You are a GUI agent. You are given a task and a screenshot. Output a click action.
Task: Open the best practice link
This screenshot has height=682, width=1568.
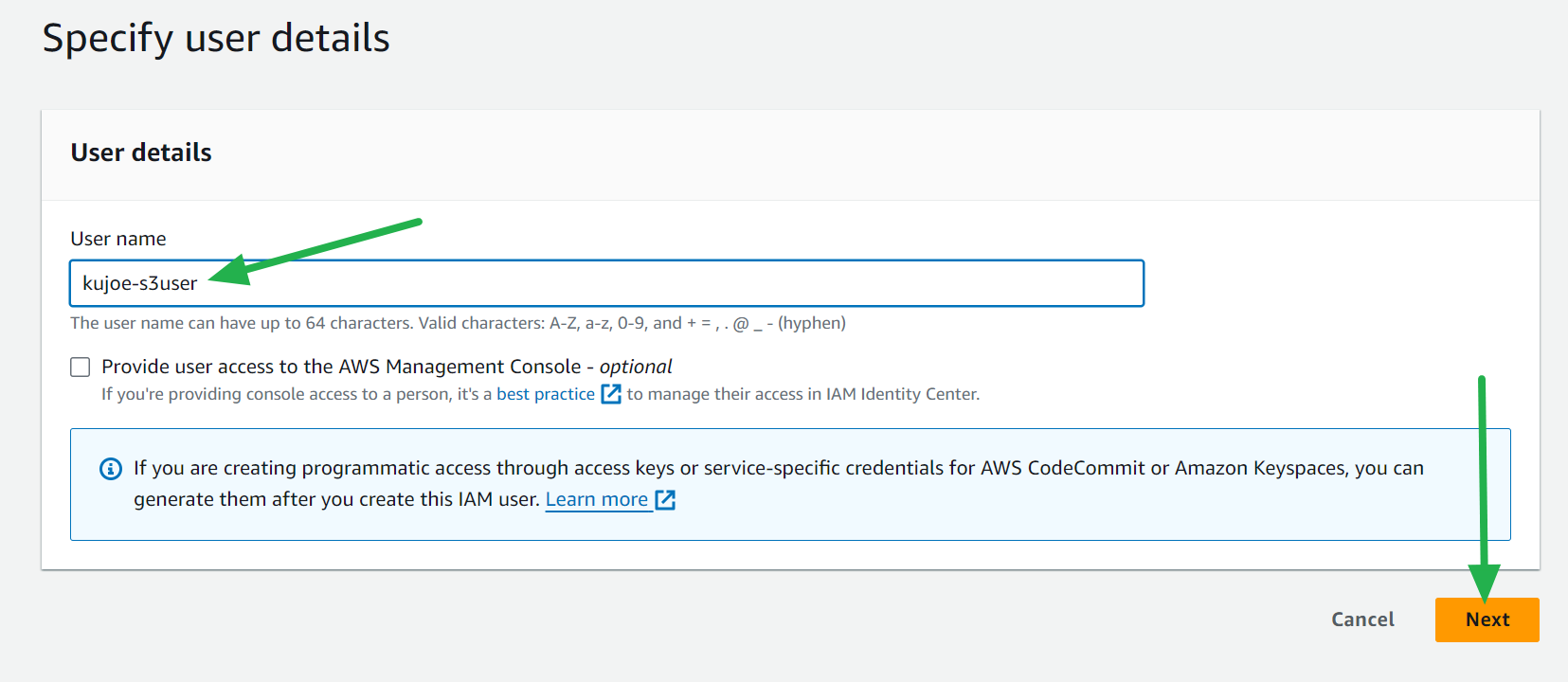point(546,394)
